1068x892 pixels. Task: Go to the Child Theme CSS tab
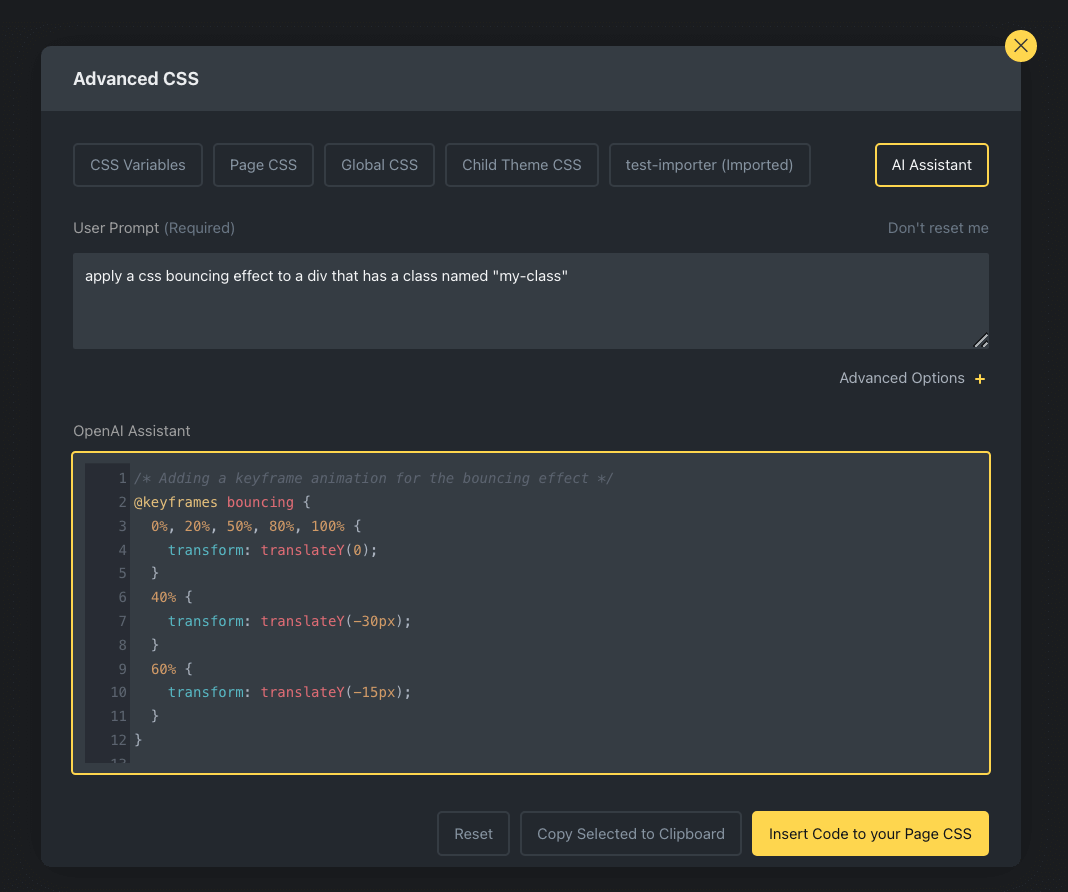(x=521, y=165)
